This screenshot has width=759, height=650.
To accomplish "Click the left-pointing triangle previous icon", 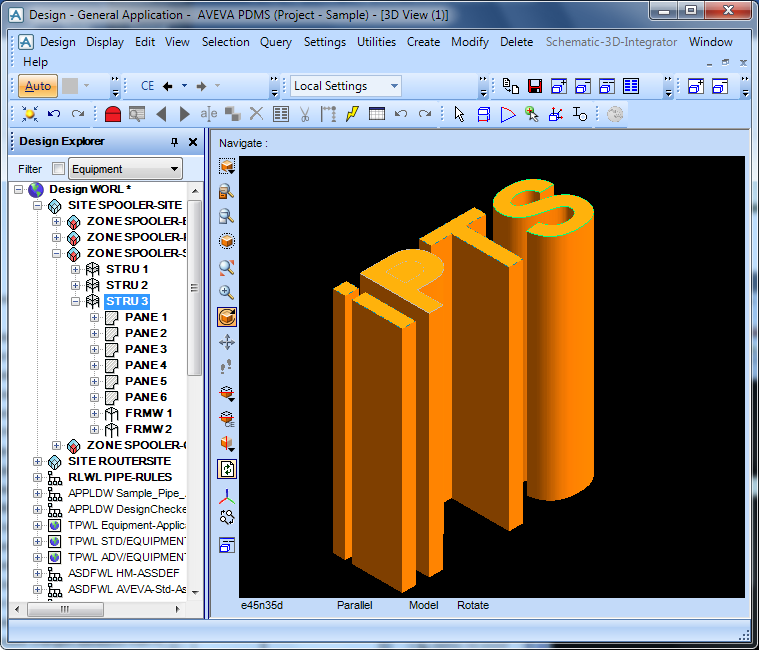I will point(161,114).
